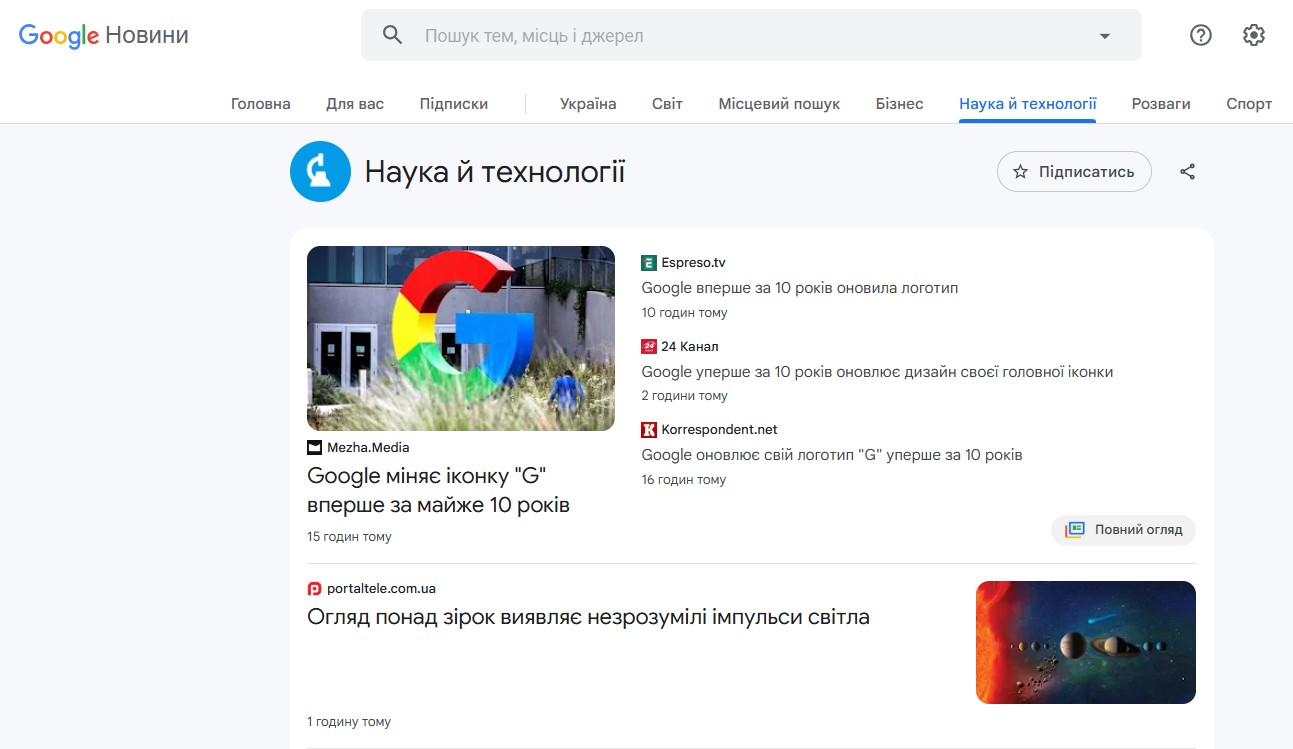
Task: Click the share icon next to Підписатись
Action: [x=1187, y=172]
